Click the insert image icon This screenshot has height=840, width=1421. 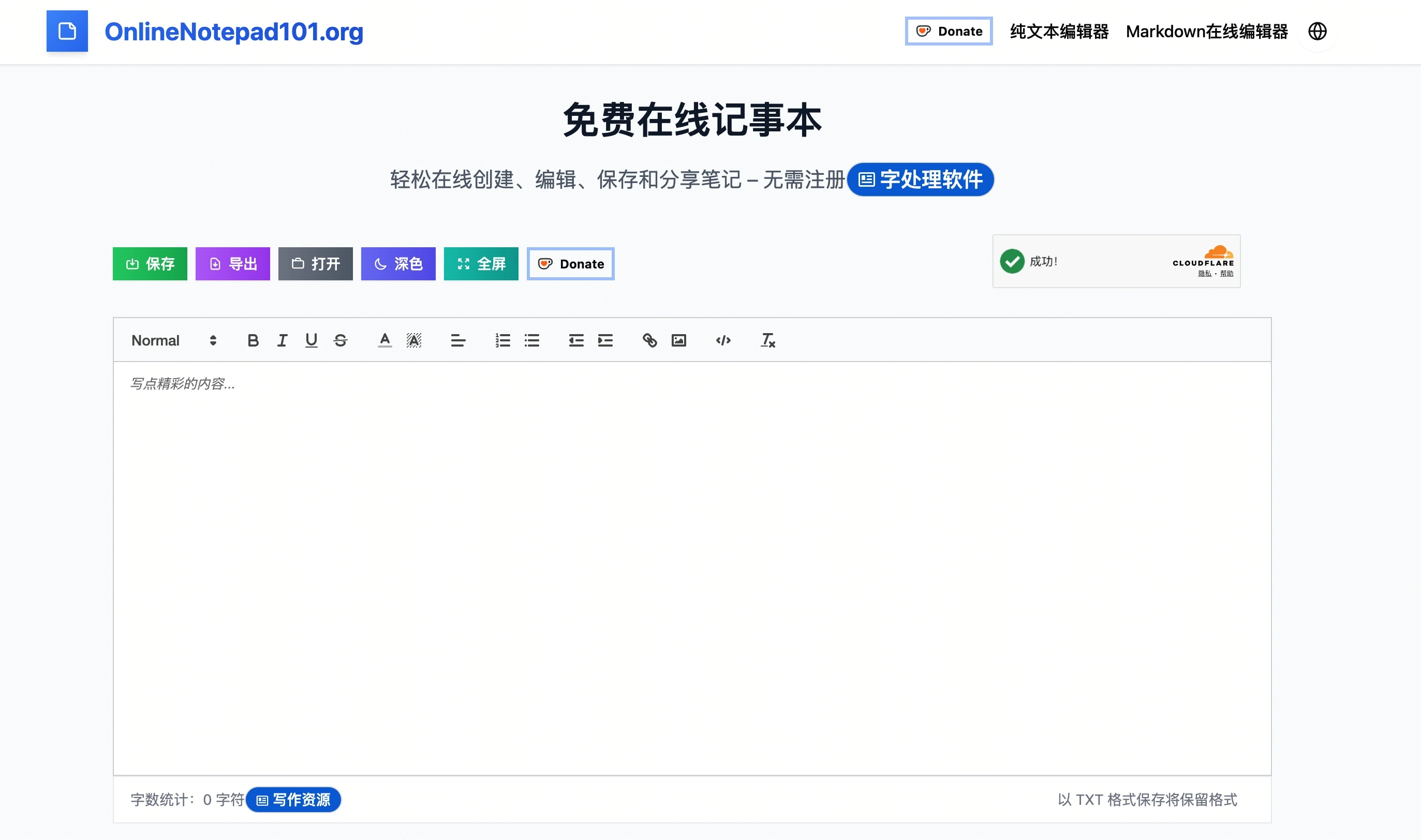coord(679,340)
